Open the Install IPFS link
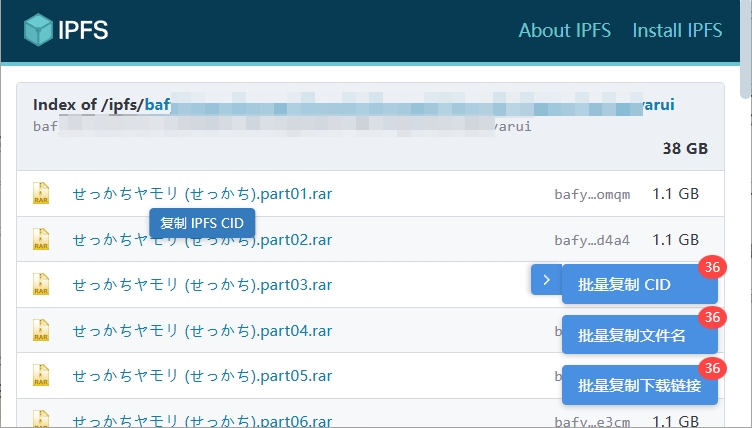This screenshot has width=752, height=428. (677, 30)
